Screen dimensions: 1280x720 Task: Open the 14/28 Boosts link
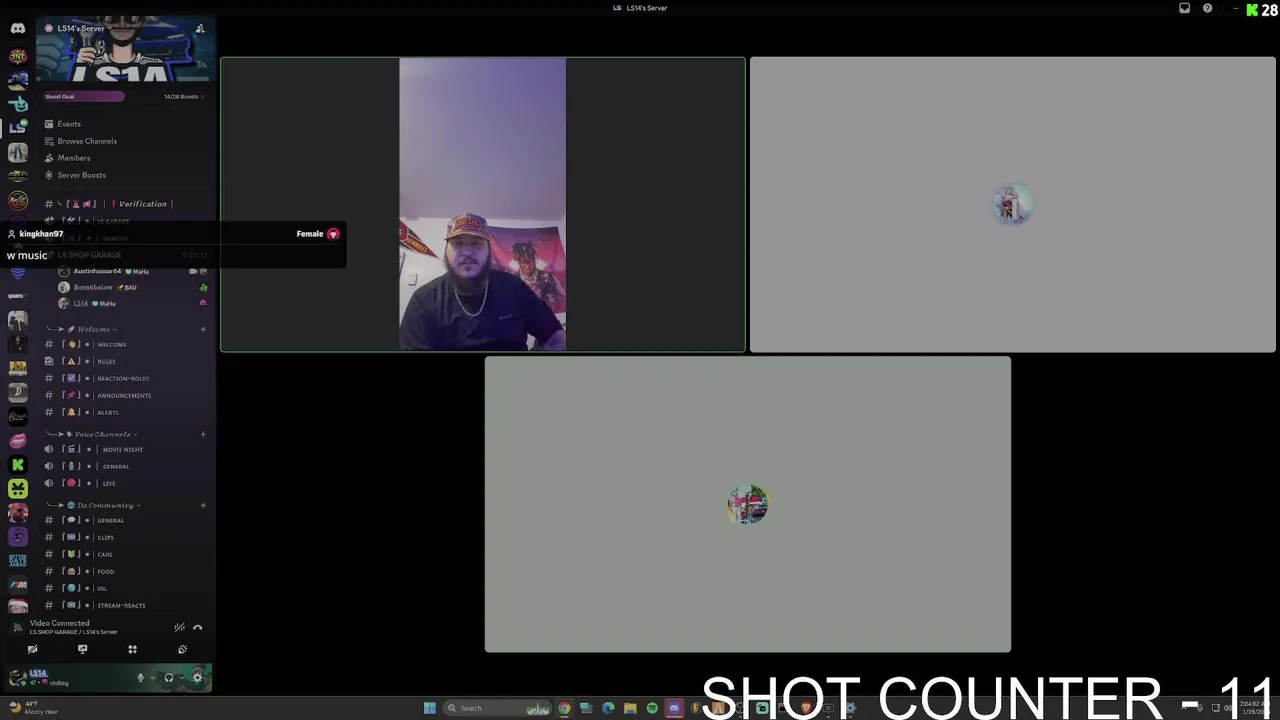[183, 96]
